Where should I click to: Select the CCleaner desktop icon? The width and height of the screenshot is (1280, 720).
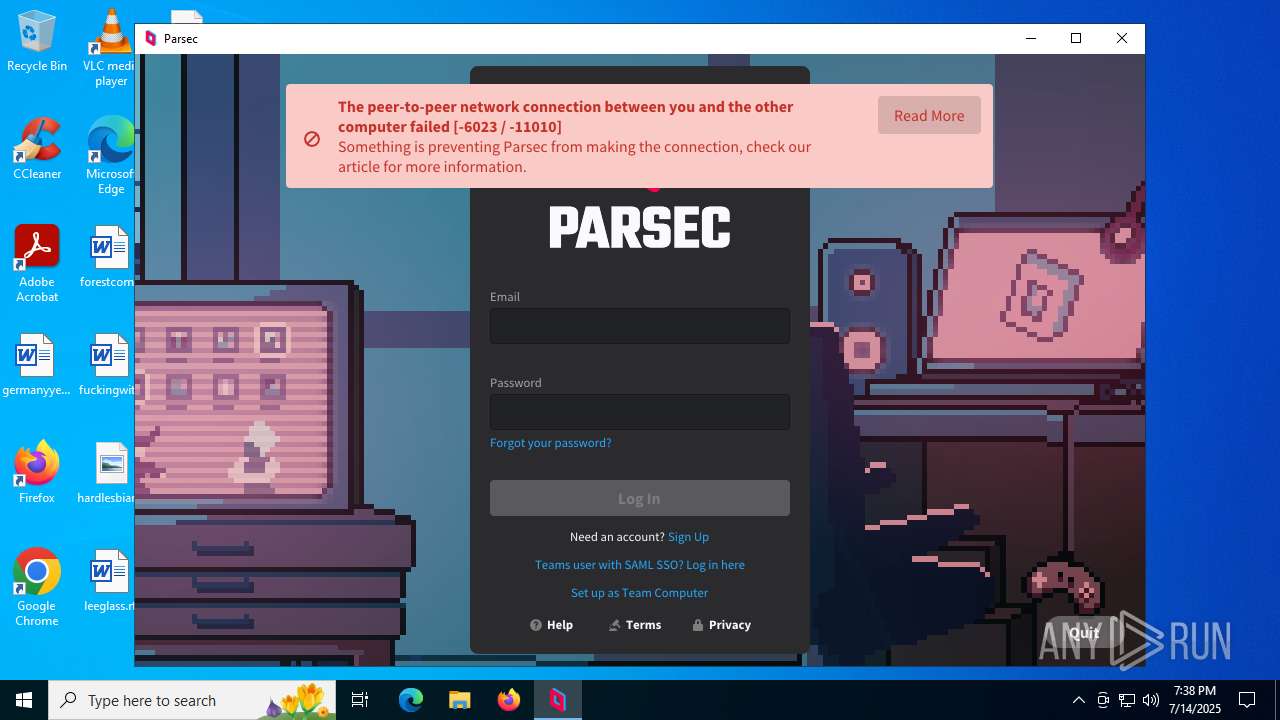pos(37,149)
